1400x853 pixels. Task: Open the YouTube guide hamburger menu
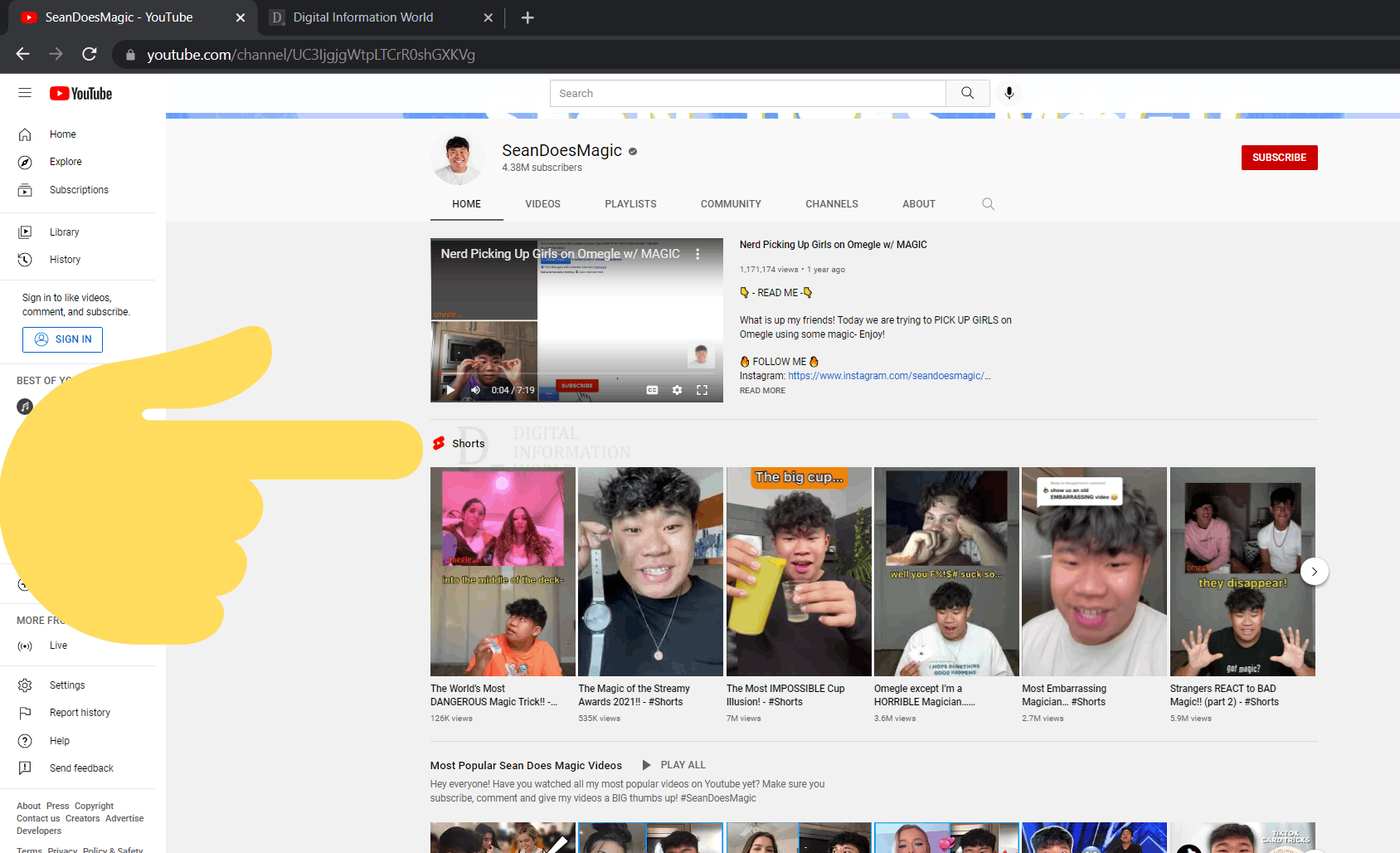click(x=25, y=93)
